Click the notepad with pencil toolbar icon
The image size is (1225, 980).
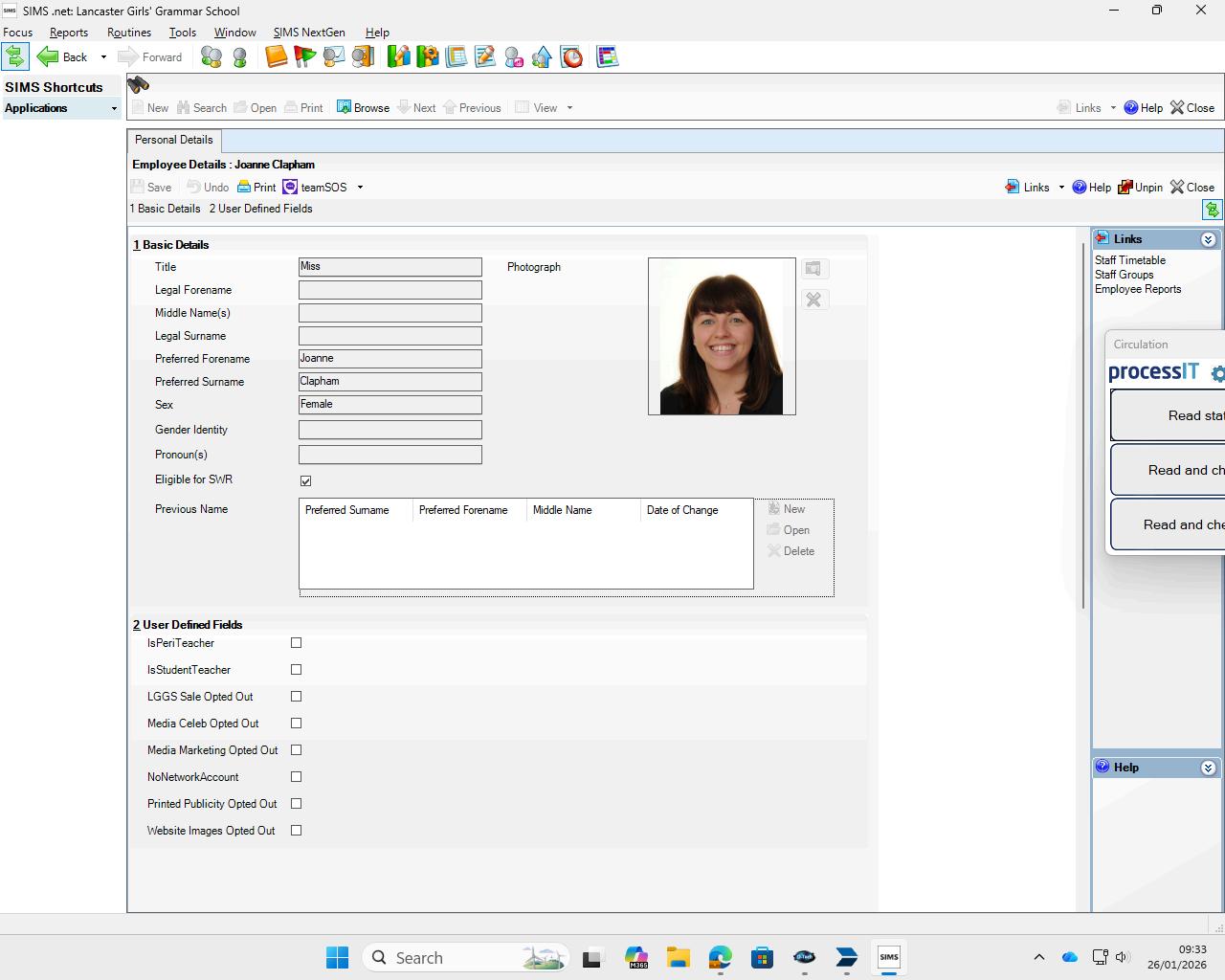484,57
